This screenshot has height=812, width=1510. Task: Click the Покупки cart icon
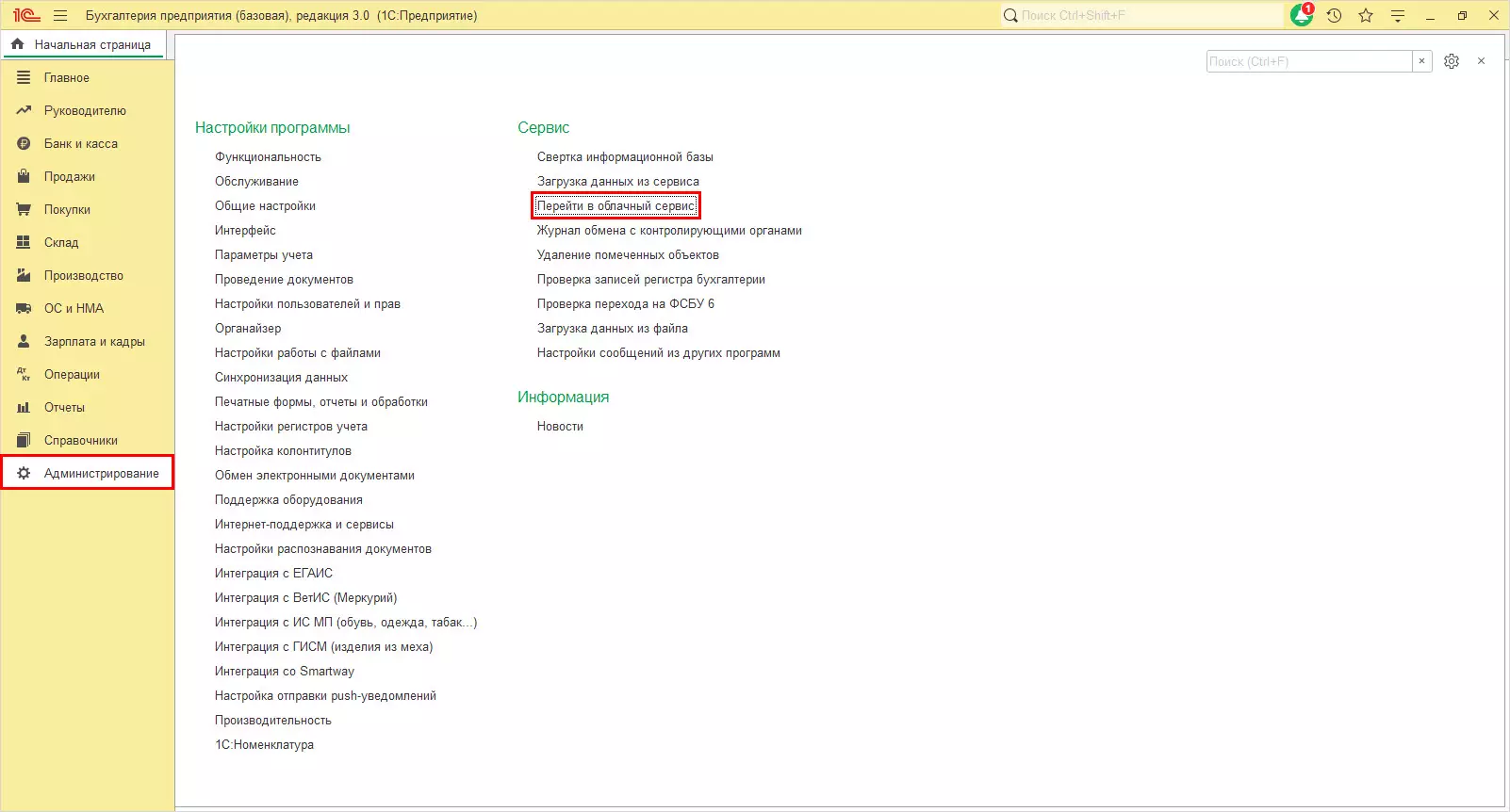[x=24, y=209]
